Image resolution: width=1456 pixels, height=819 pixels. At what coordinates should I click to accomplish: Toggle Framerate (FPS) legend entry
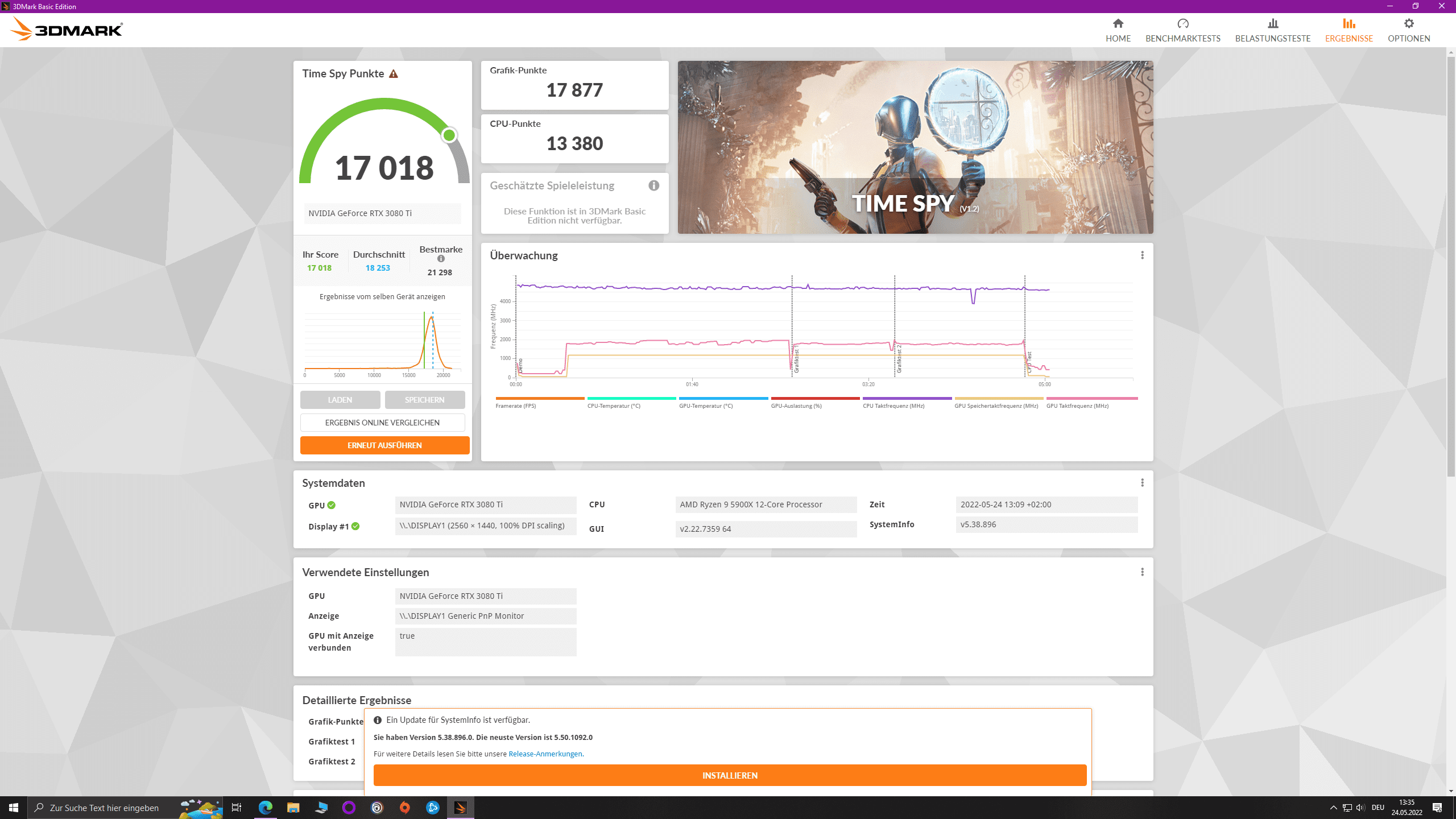click(540, 403)
